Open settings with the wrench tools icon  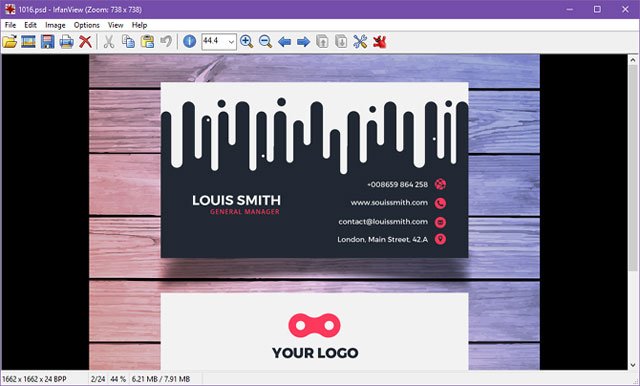coord(360,42)
